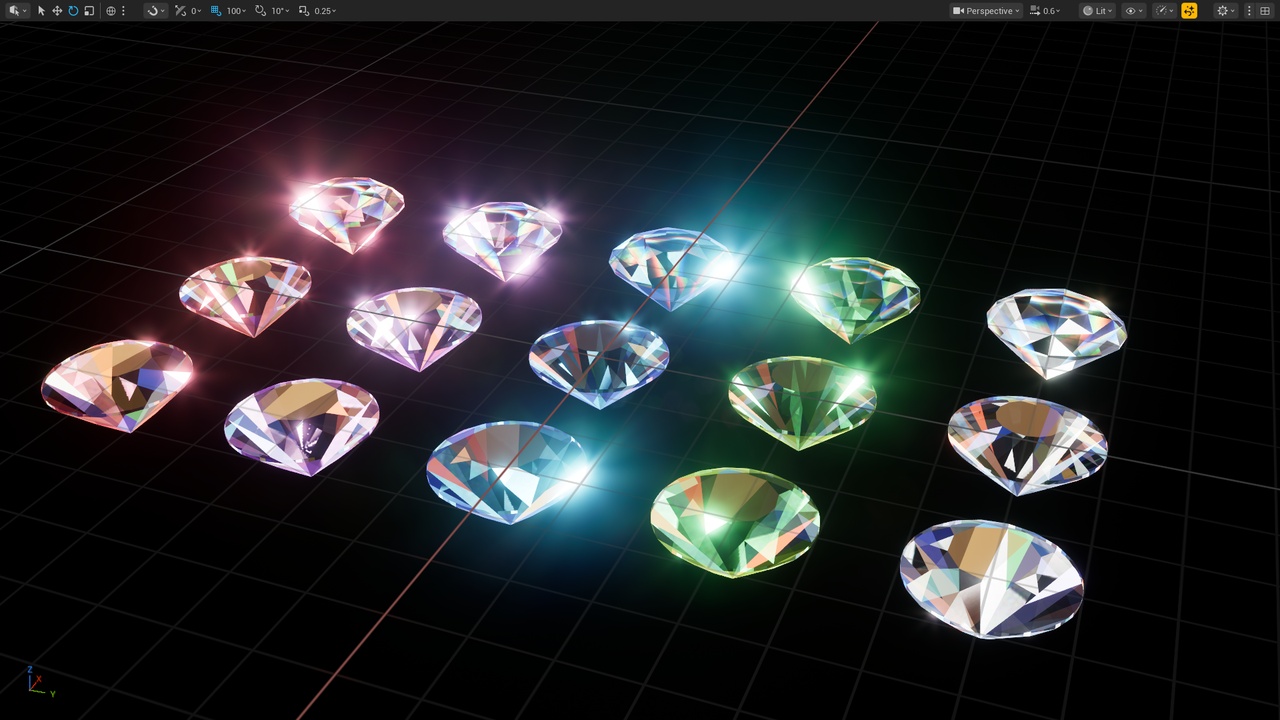Image resolution: width=1280 pixels, height=720 pixels.
Task: Select the yellow-green diamond nearest the camera
Action: [735, 522]
